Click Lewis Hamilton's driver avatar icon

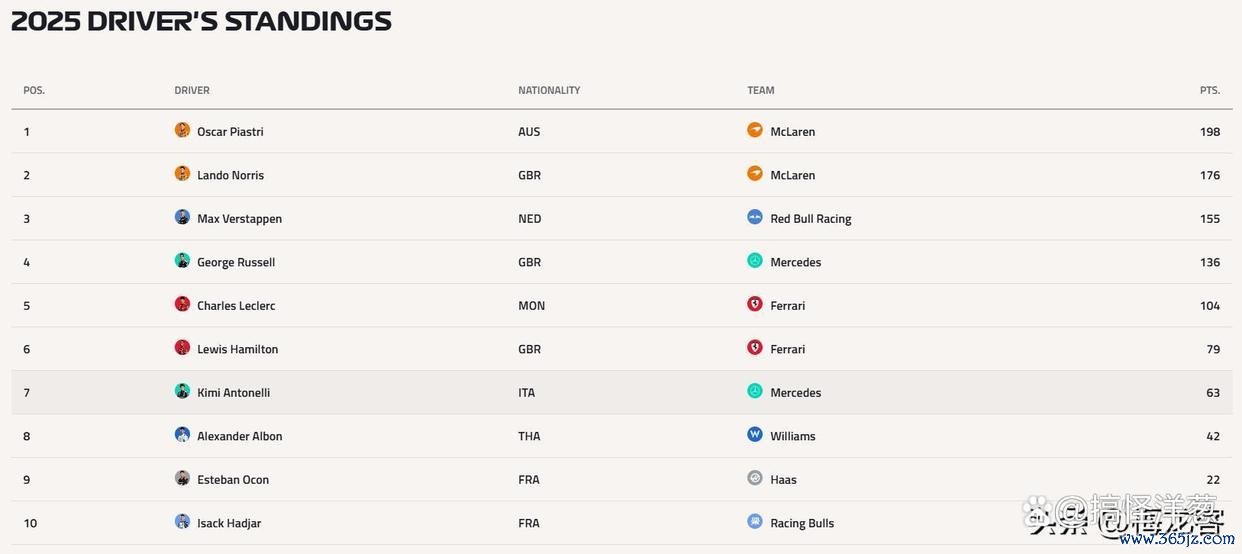(182, 348)
